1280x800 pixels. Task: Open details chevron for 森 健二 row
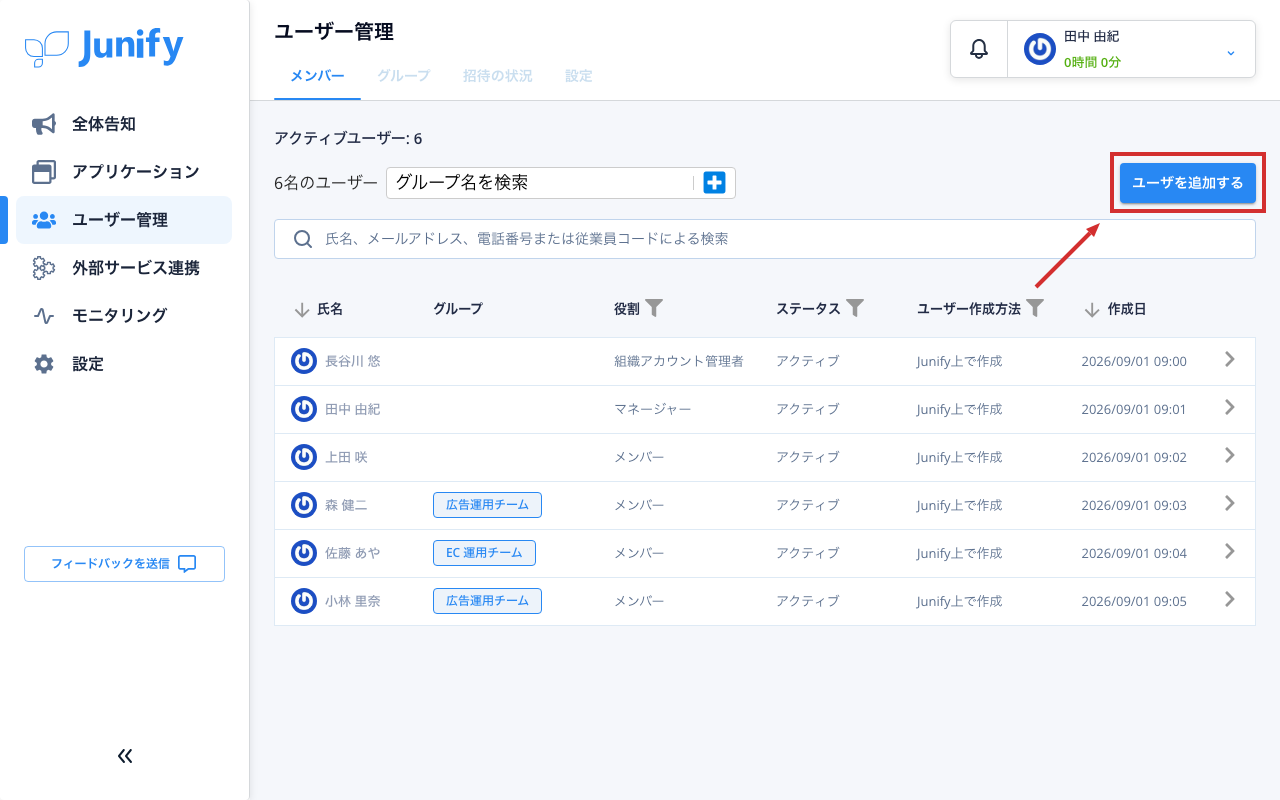tap(1230, 504)
